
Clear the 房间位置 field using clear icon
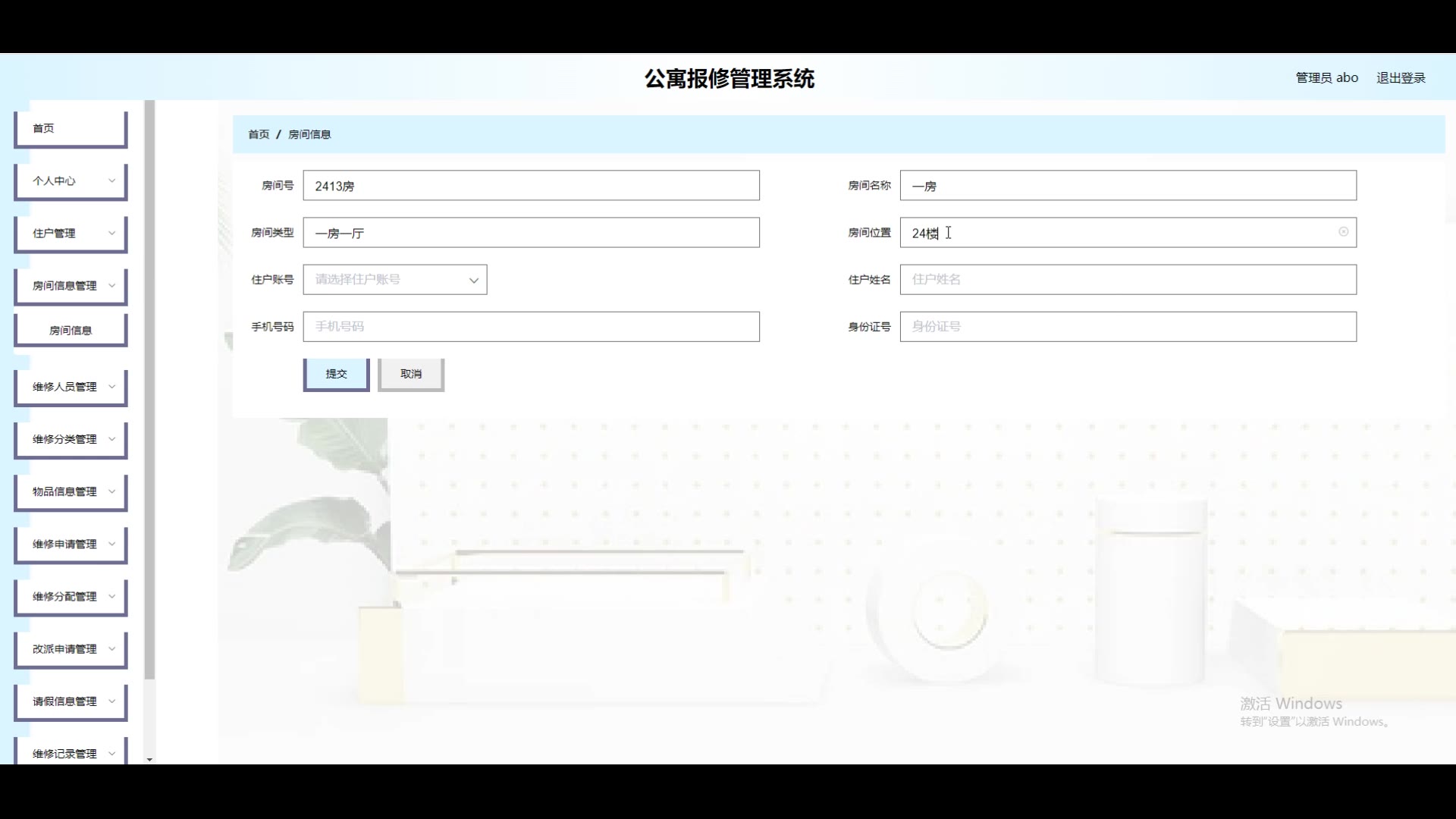tap(1343, 232)
